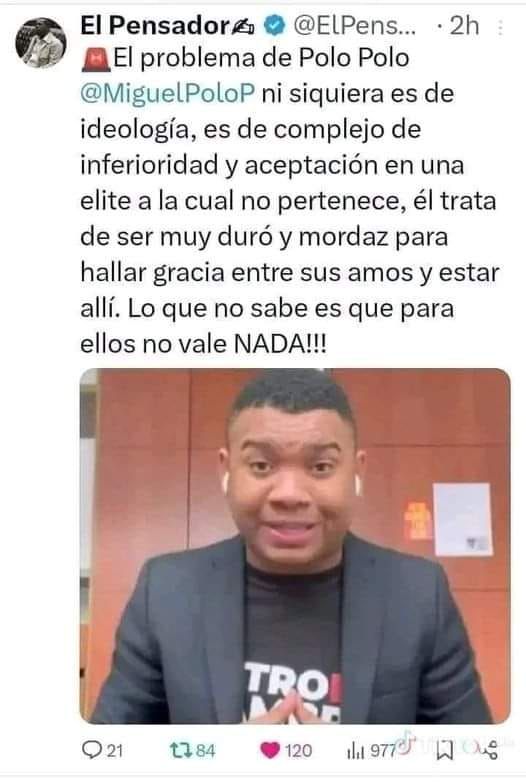This screenshot has width=526, height=783.
Task: Click the blue verified badge
Action: (x=274, y=25)
